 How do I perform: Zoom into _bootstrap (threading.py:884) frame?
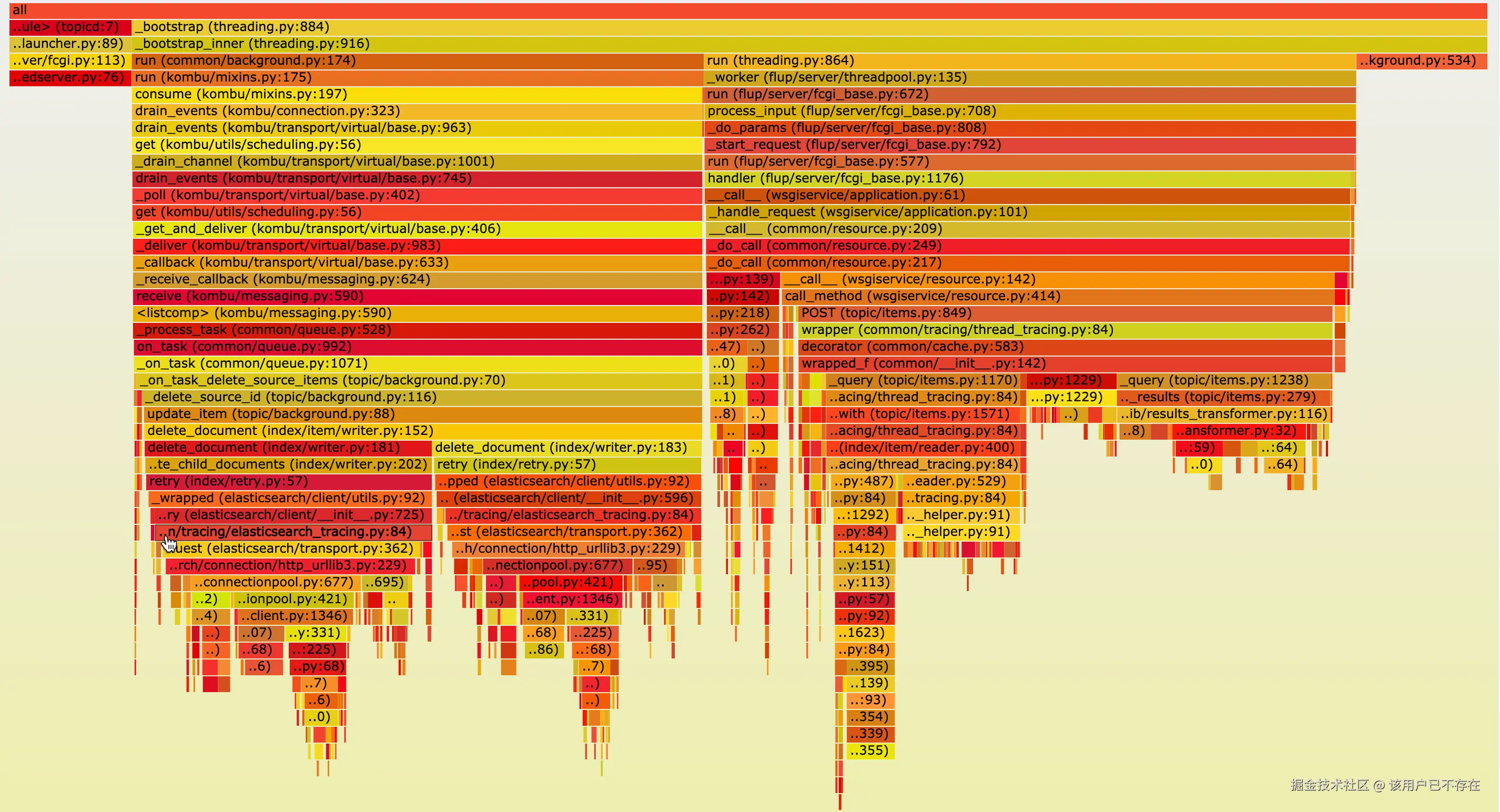click(x=809, y=27)
